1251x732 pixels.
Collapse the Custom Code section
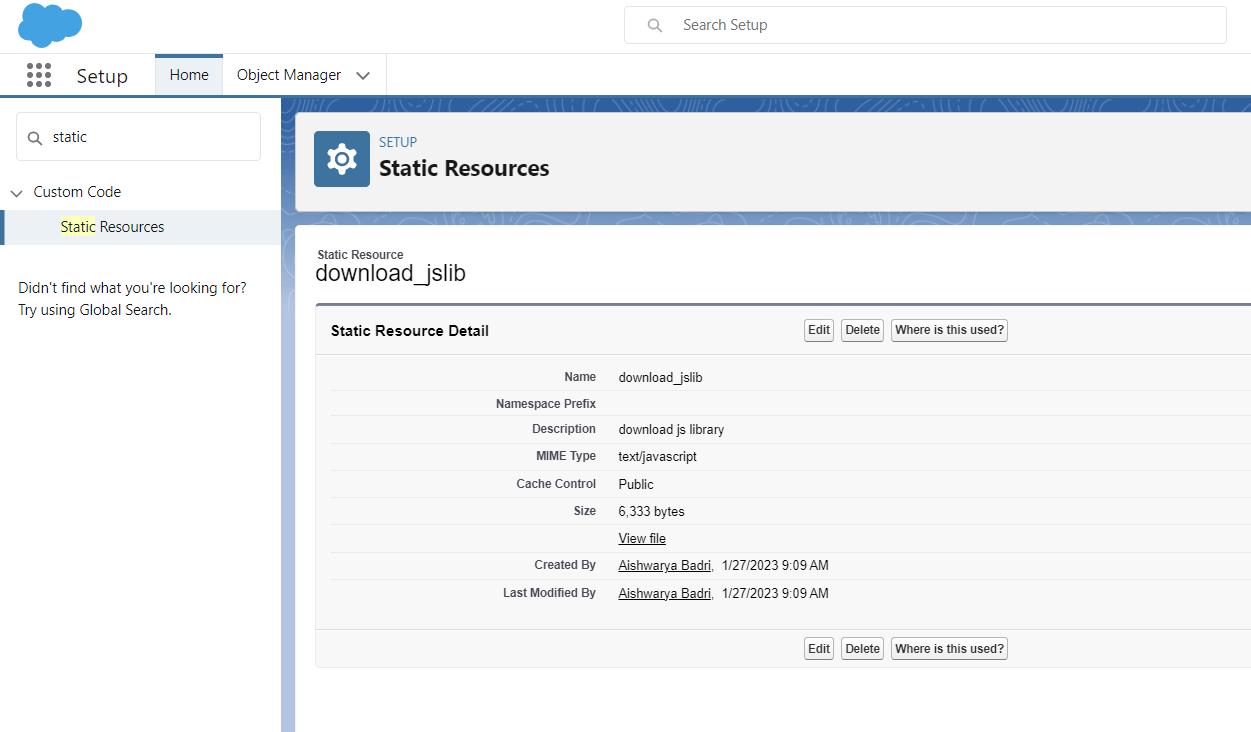click(16, 191)
